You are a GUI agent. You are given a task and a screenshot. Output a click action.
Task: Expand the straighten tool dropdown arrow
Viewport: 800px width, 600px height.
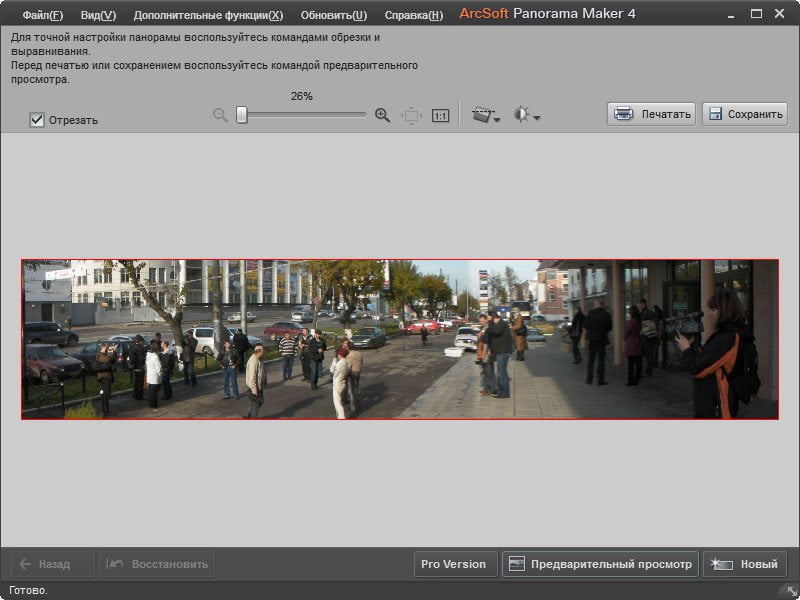point(497,119)
